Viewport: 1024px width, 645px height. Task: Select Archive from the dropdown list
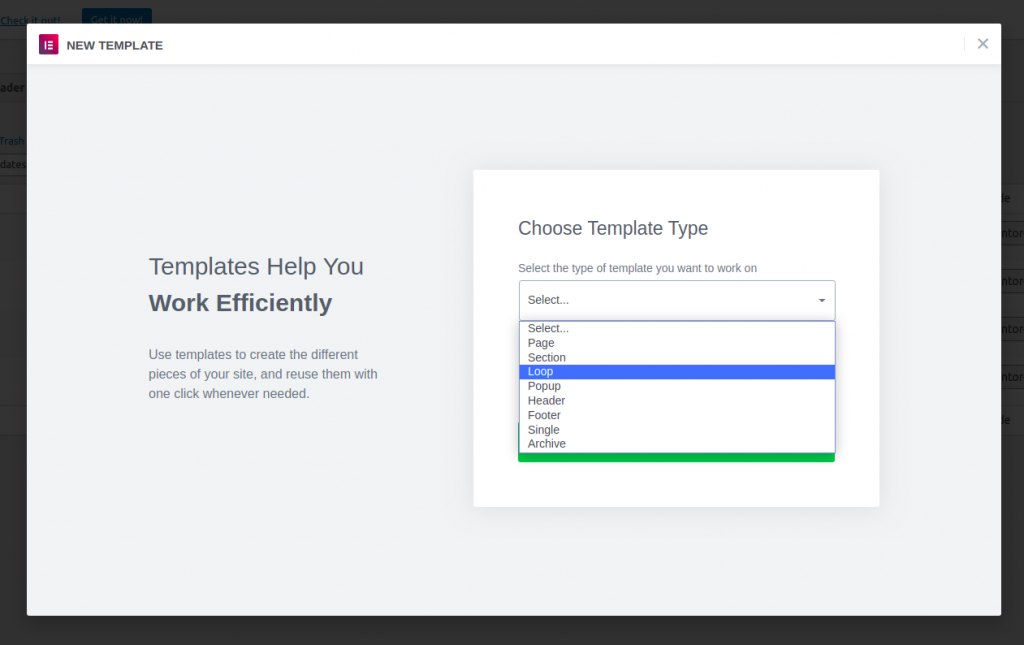547,444
